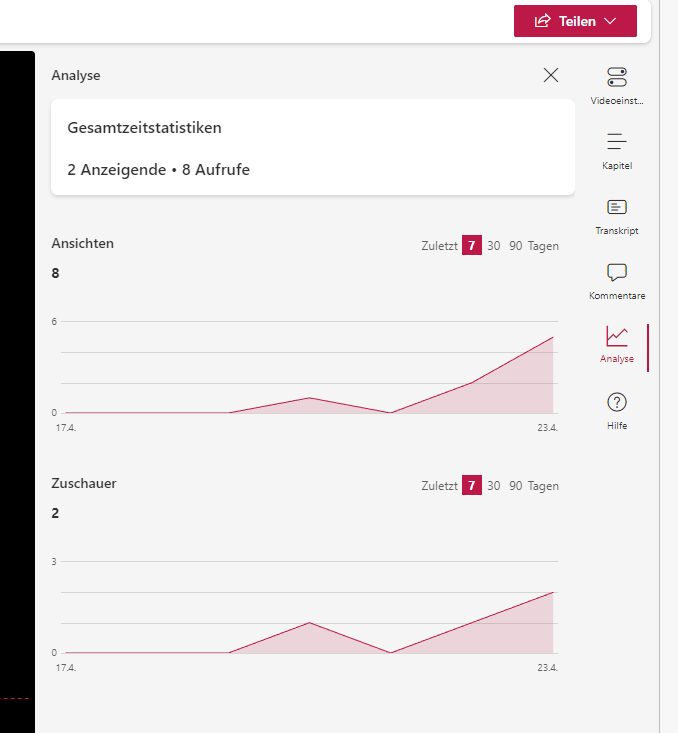Click the Zuschauer total value 2
The height and width of the screenshot is (733, 678).
55,513
